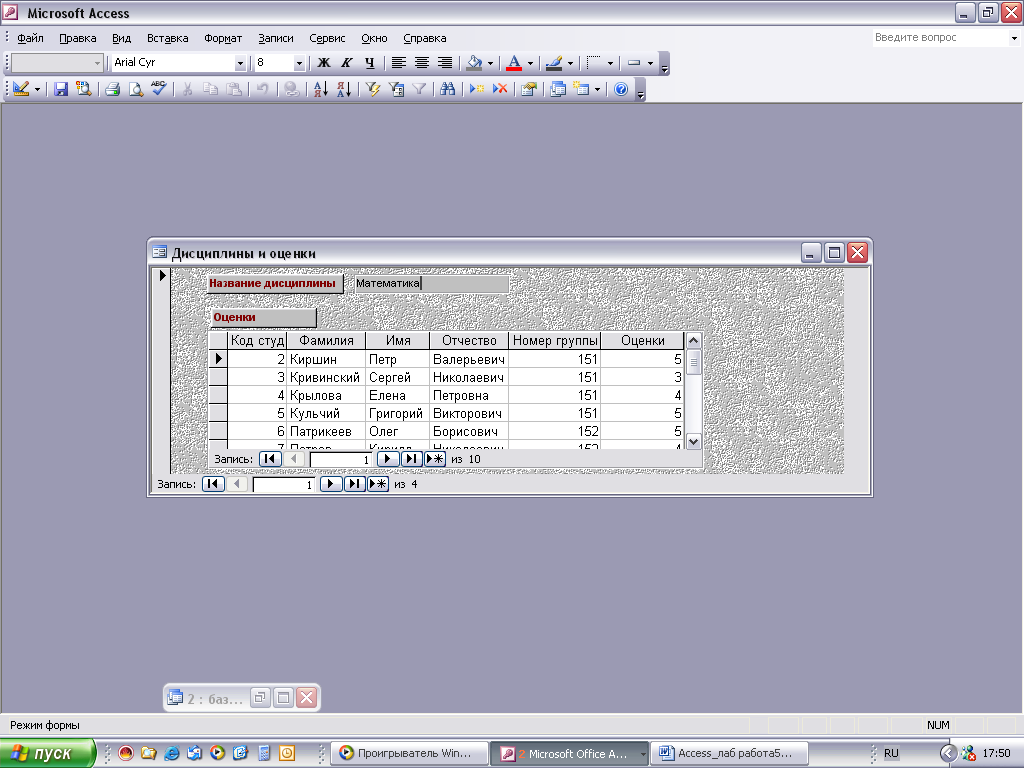
Task: Click the пуск Start button
Action: click(47, 753)
